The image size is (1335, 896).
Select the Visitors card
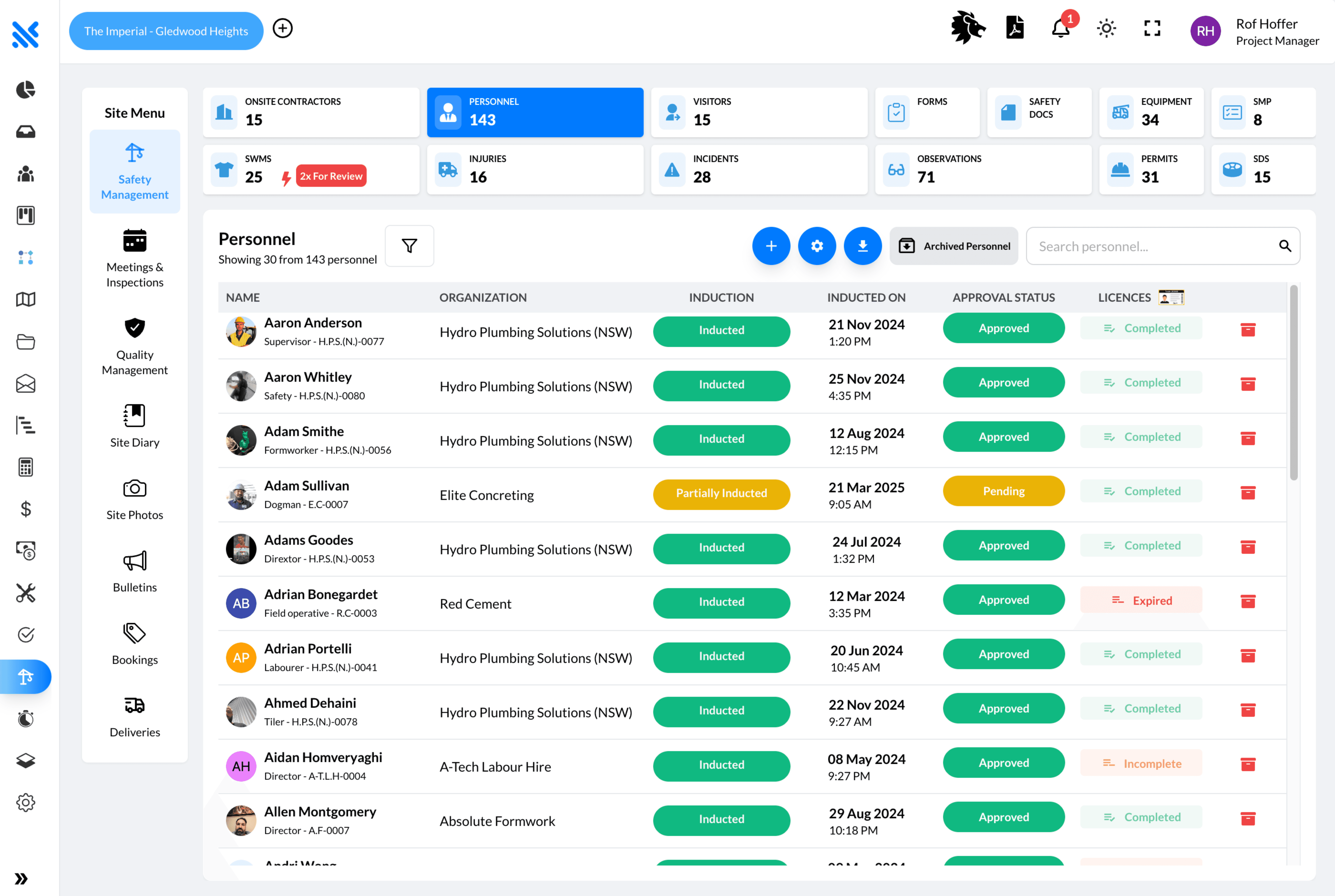759,112
